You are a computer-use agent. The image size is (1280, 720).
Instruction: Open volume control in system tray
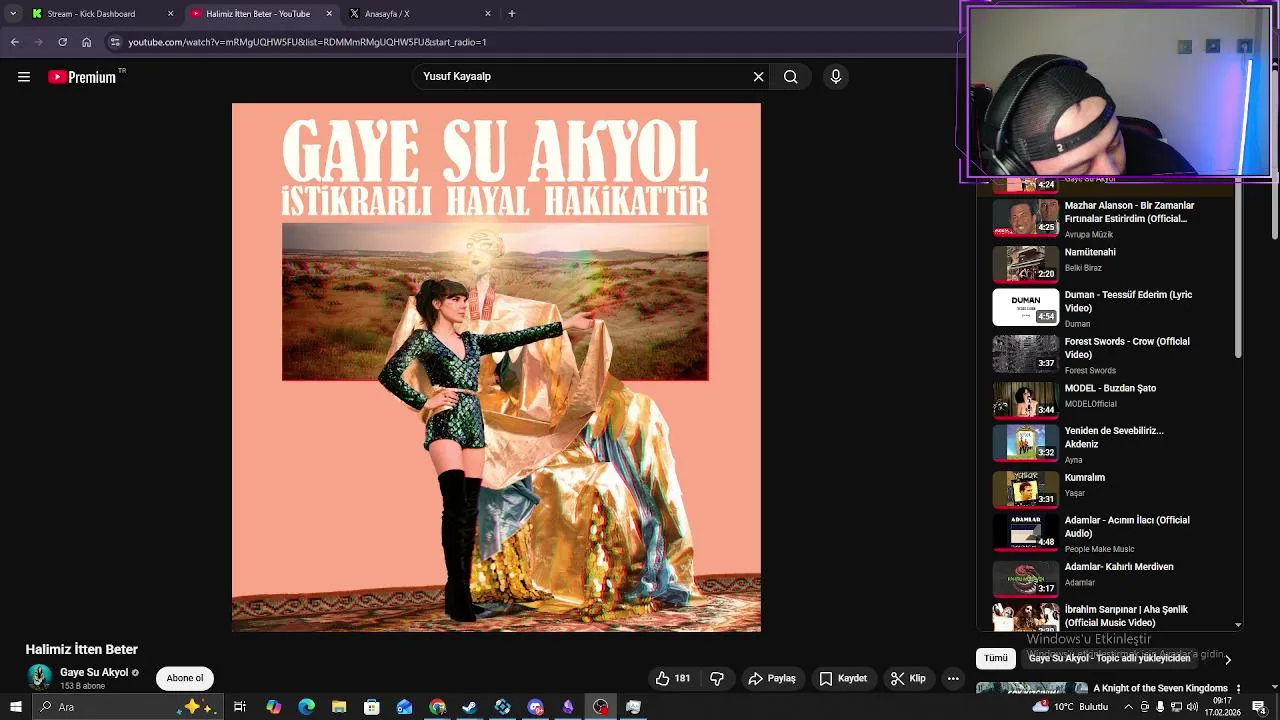point(1192,707)
